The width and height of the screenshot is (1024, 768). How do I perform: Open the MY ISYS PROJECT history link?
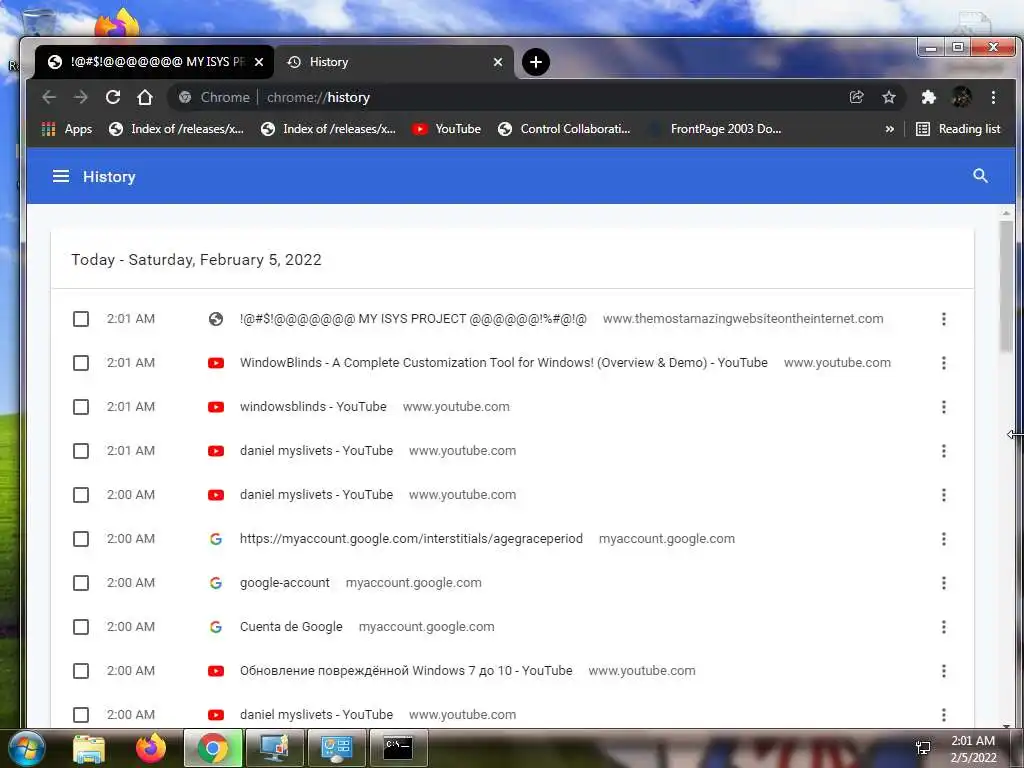[413, 319]
